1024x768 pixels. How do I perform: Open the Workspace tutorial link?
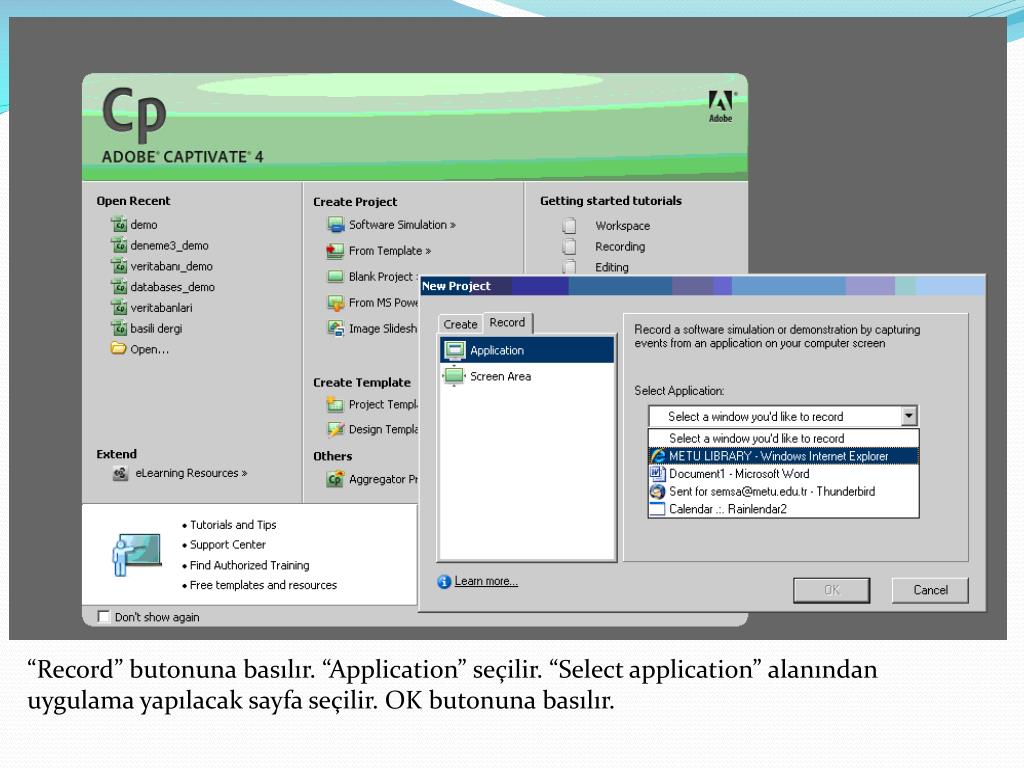[622, 226]
